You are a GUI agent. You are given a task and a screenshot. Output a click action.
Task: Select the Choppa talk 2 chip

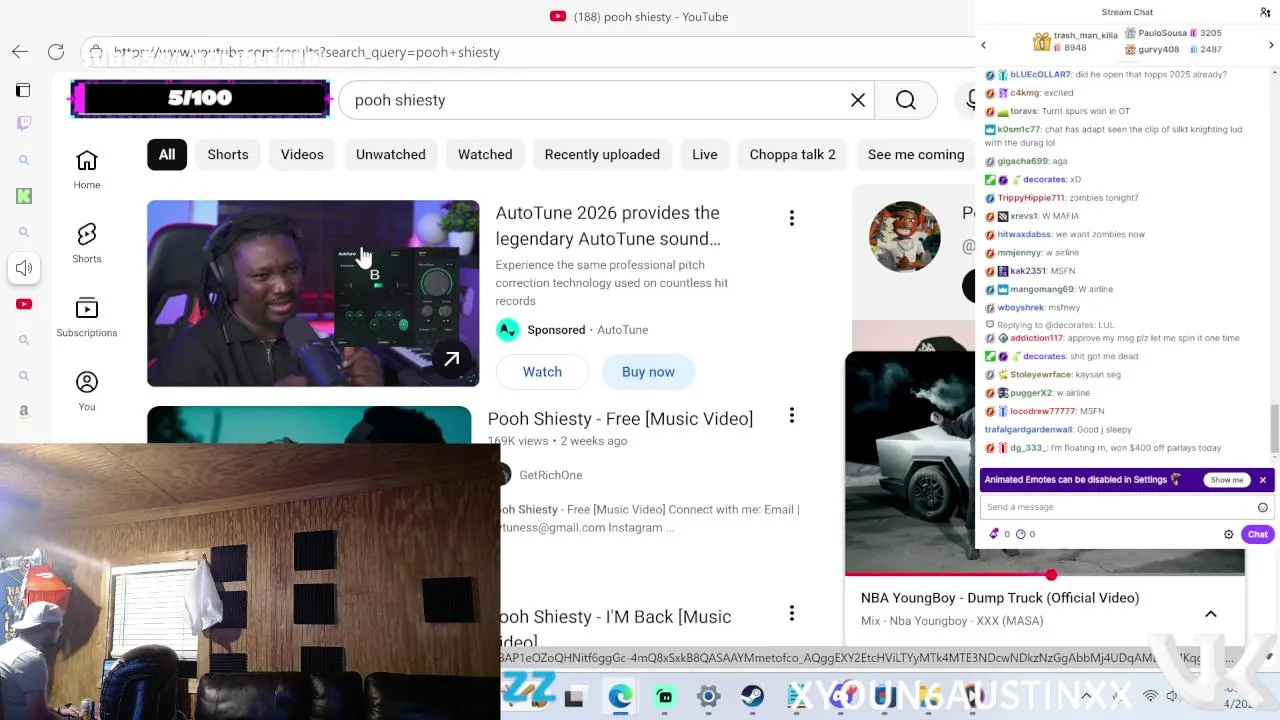click(793, 154)
